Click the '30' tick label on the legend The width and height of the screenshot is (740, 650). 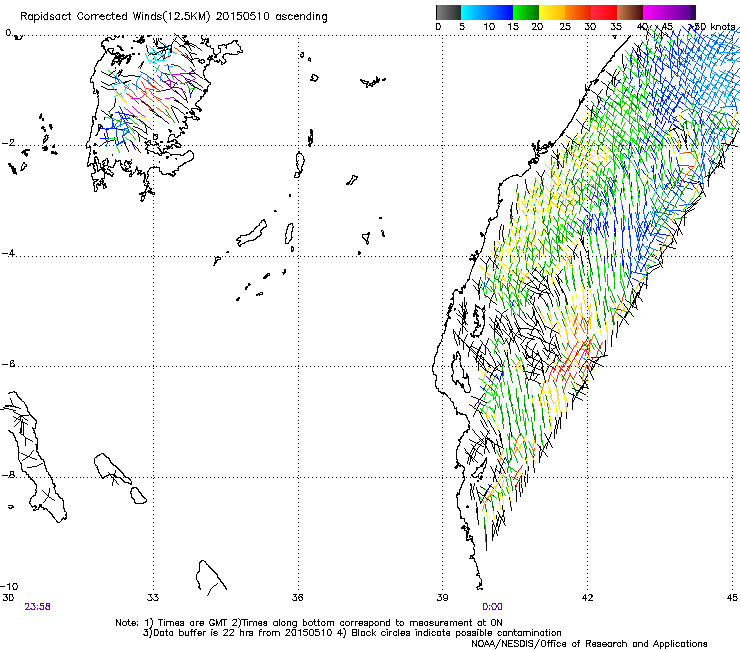[x=590, y=27]
